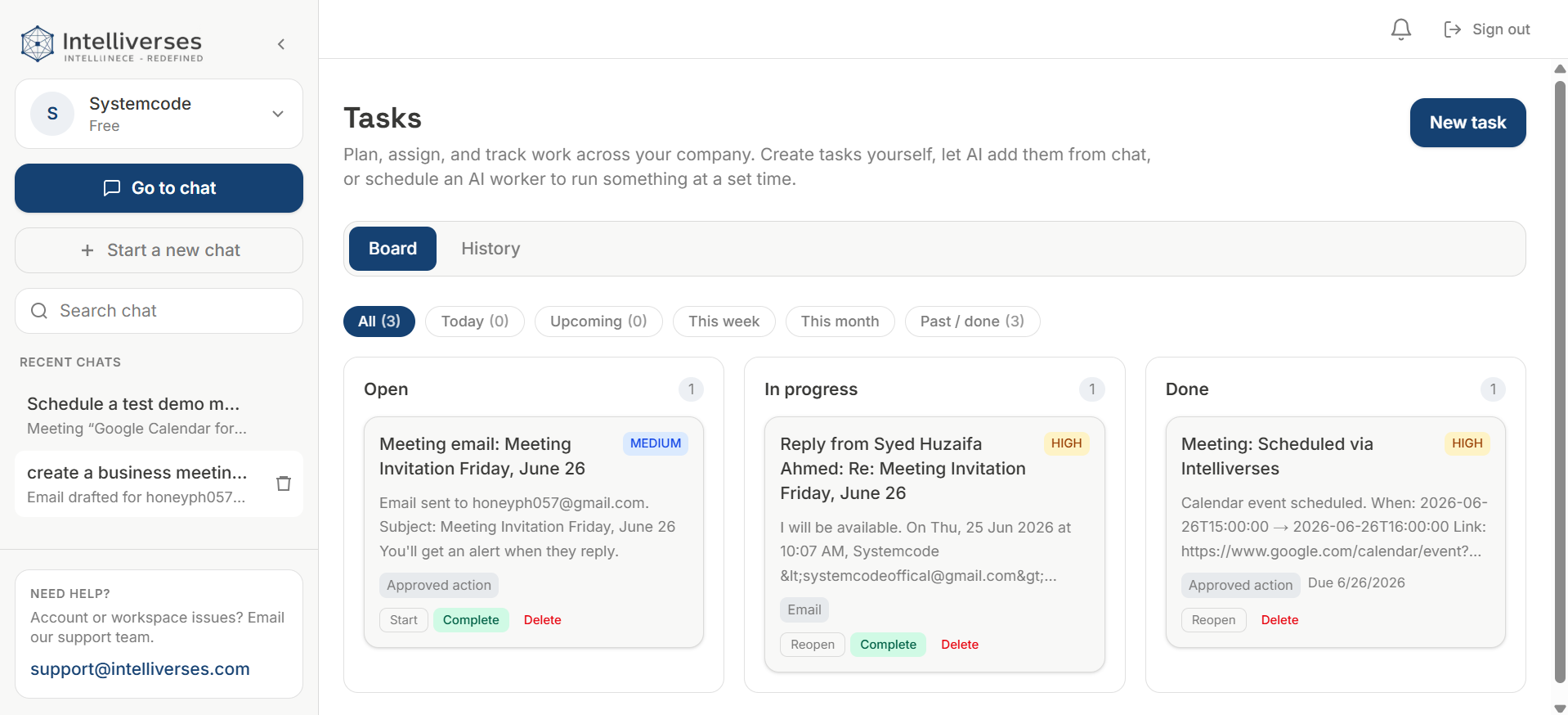Click the Email tag on Reply task

[804, 609]
